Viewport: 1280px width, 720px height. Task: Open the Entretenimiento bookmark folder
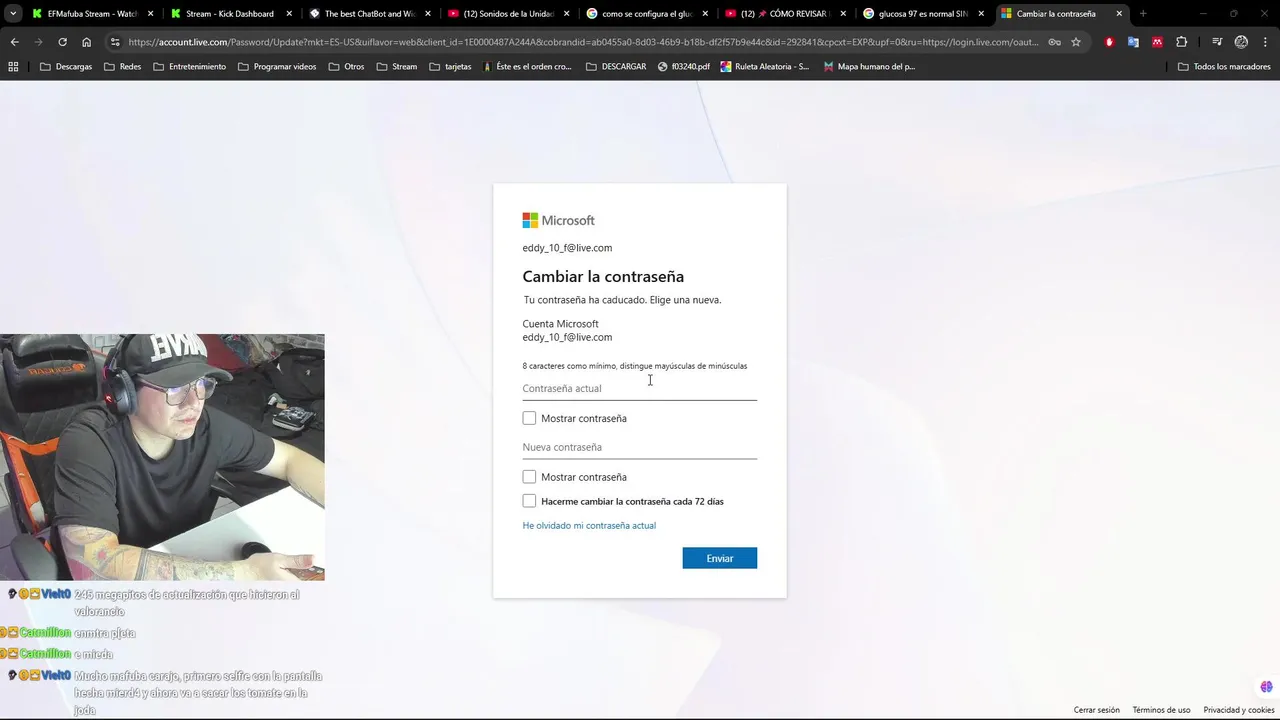coord(189,67)
